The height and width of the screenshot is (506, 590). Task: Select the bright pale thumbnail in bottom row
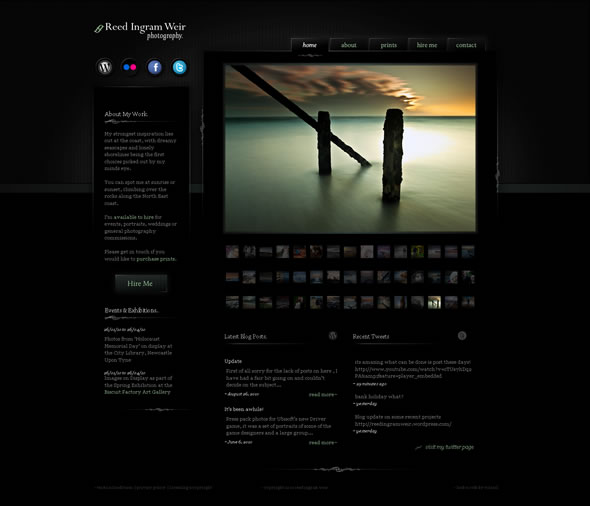[434, 302]
